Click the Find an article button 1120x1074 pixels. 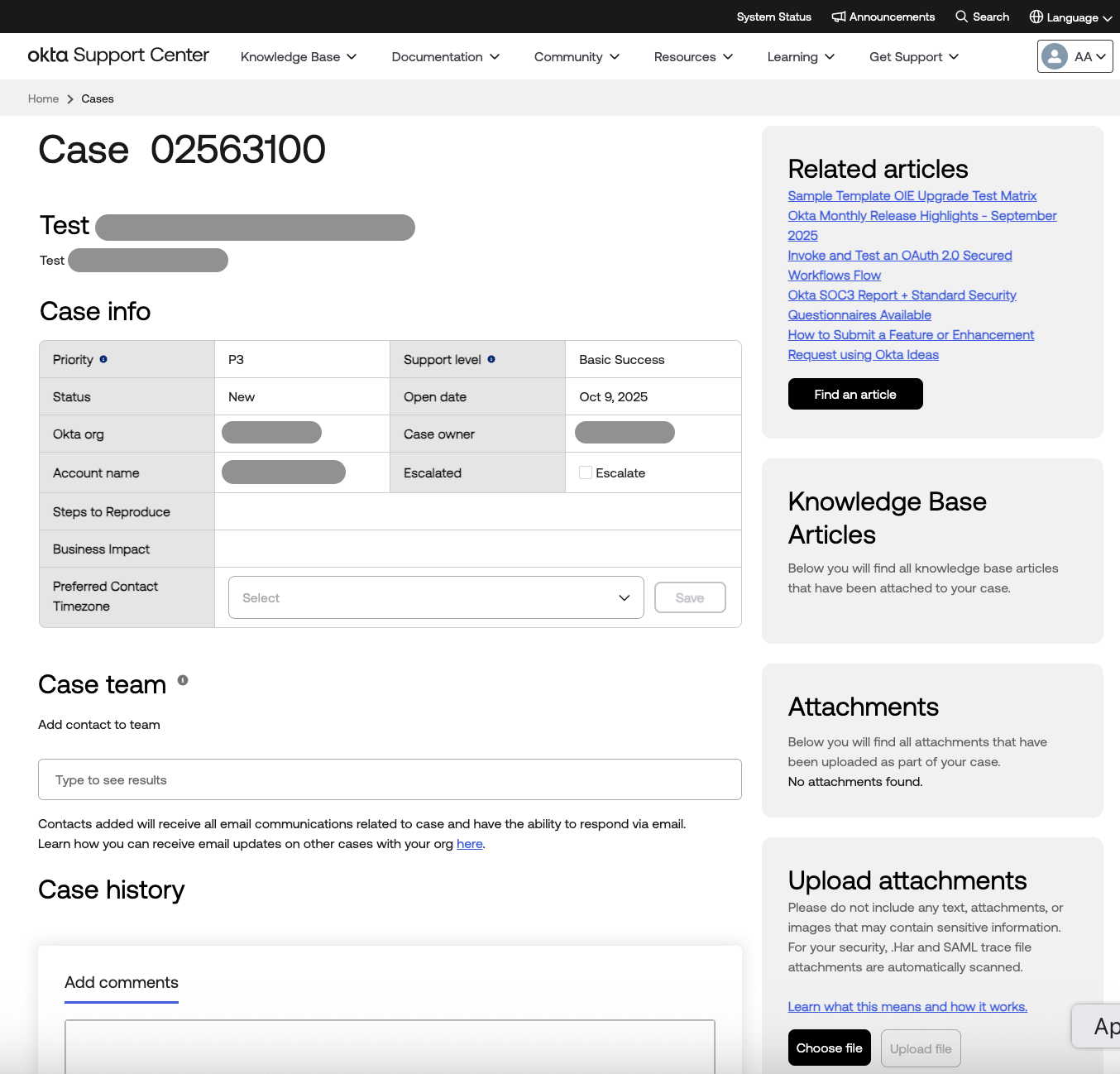[855, 394]
